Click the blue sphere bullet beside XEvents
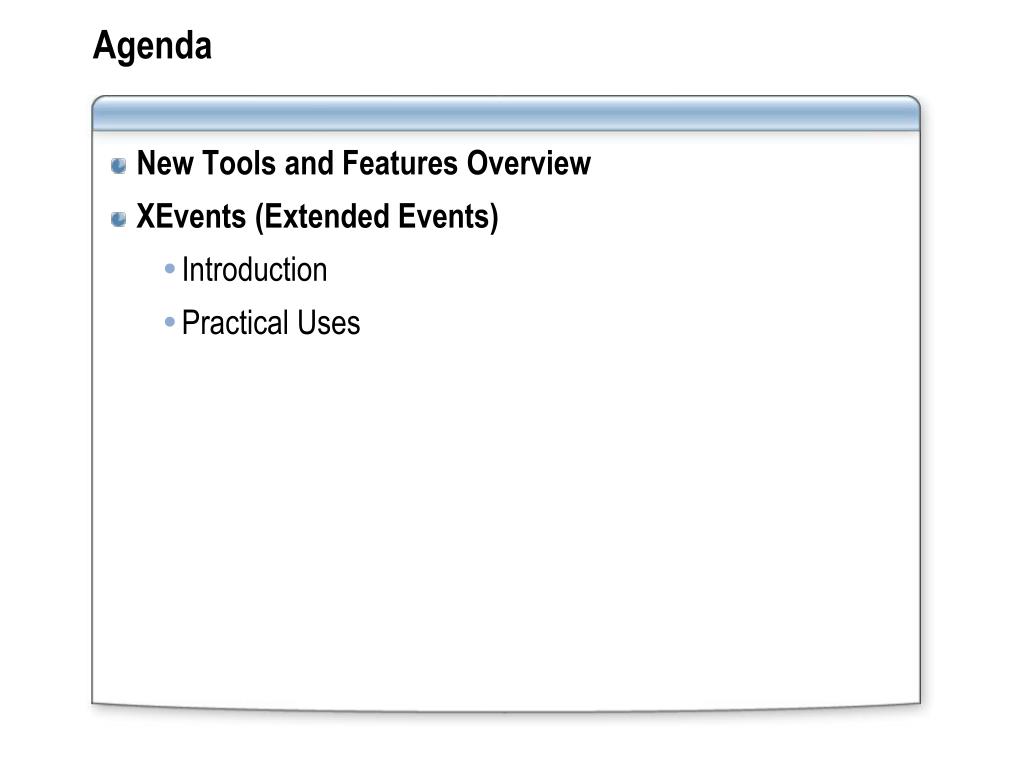The width and height of the screenshot is (1024, 768). (118, 219)
